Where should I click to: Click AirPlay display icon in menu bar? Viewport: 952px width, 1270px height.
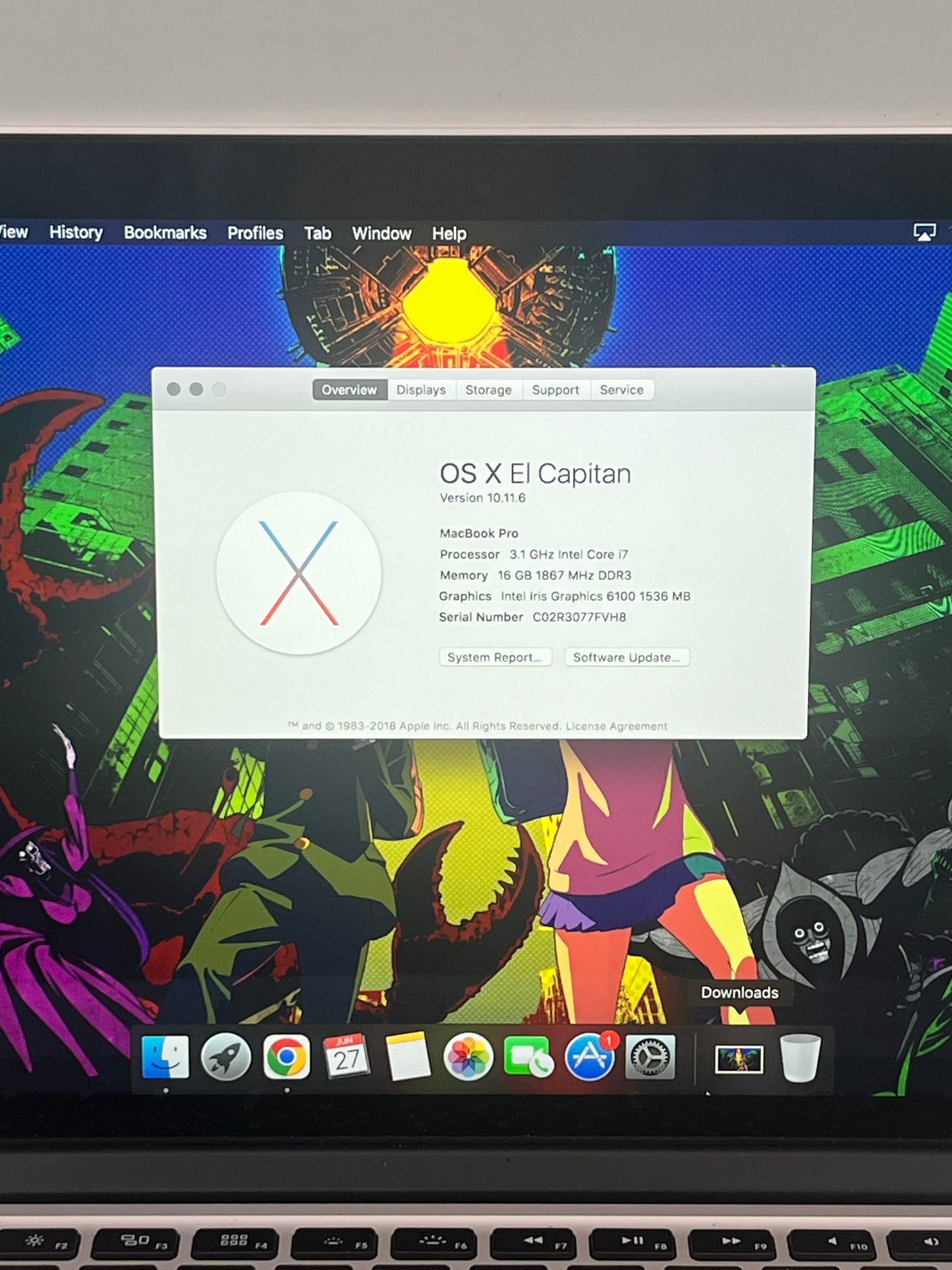[924, 232]
